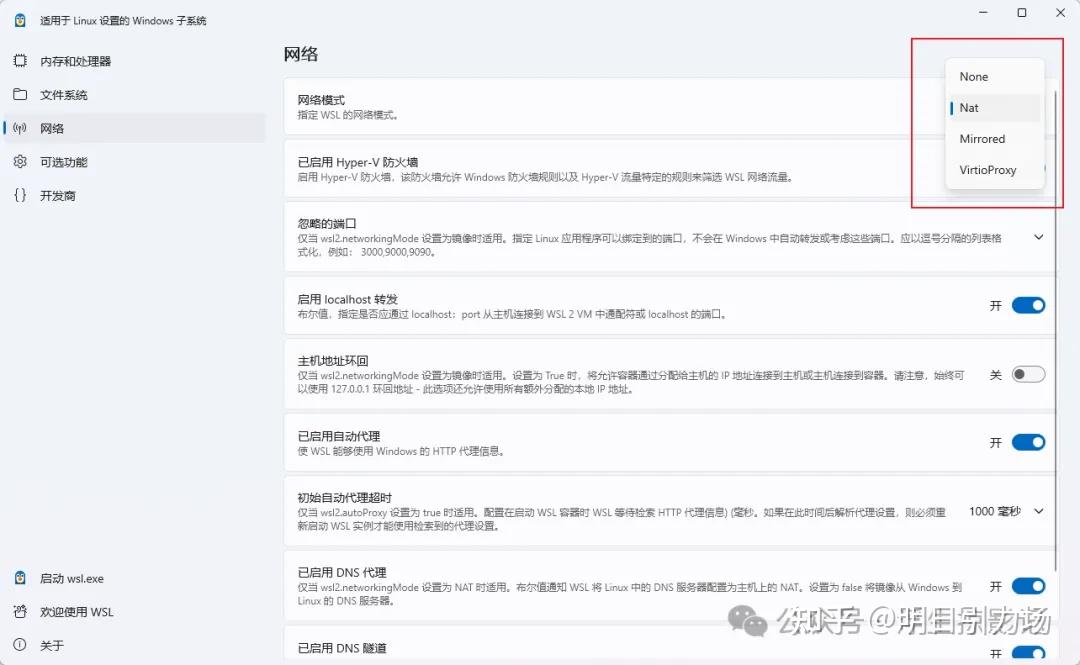Select the 网络 sidebar item
Viewport: 1080px width, 665px height.
coord(134,128)
